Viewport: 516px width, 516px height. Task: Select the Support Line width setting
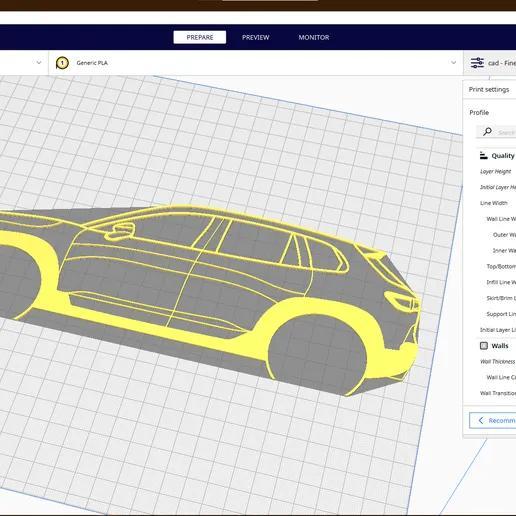[501, 314]
